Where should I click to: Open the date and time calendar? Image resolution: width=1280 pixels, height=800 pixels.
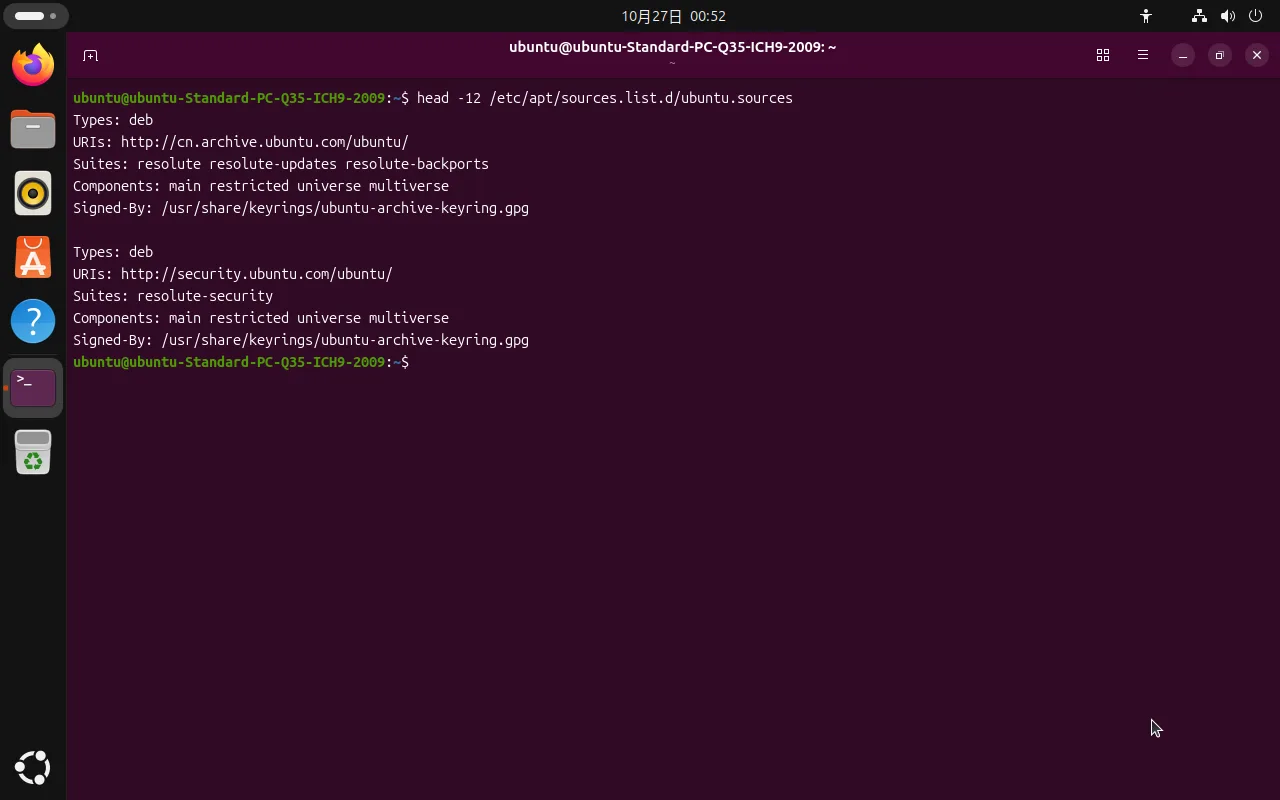673,16
